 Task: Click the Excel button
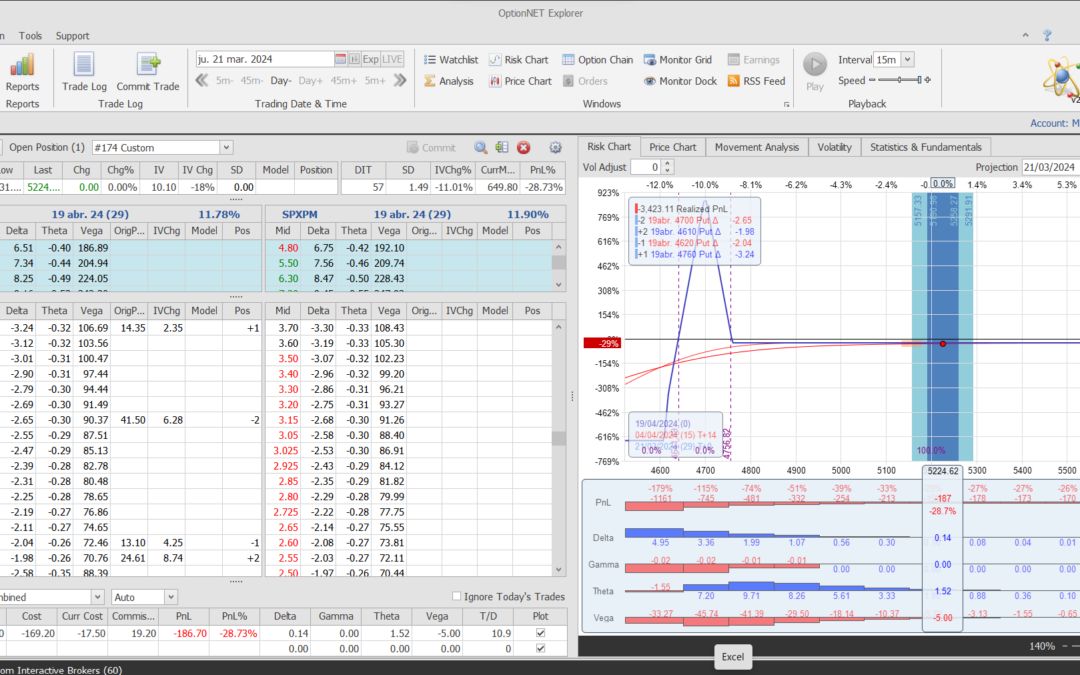(732, 657)
